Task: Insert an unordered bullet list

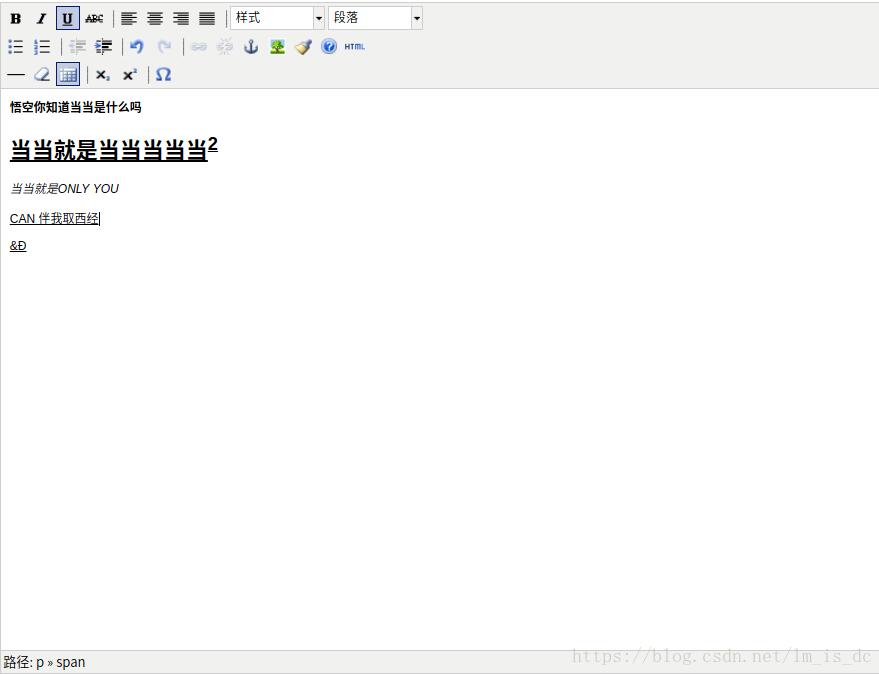Action: [16, 47]
